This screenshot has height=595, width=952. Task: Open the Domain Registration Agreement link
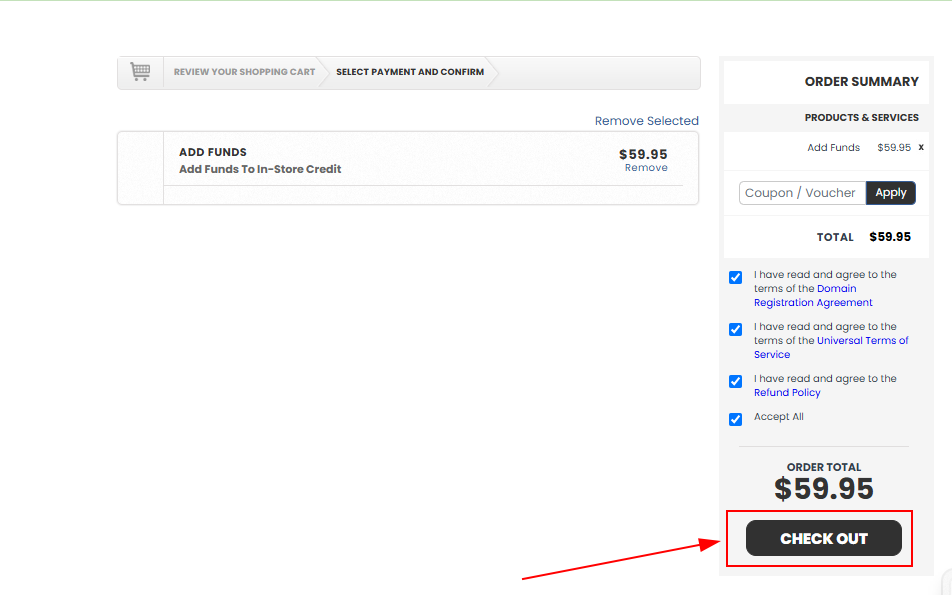pyautogui.click(x=813, y=296)
